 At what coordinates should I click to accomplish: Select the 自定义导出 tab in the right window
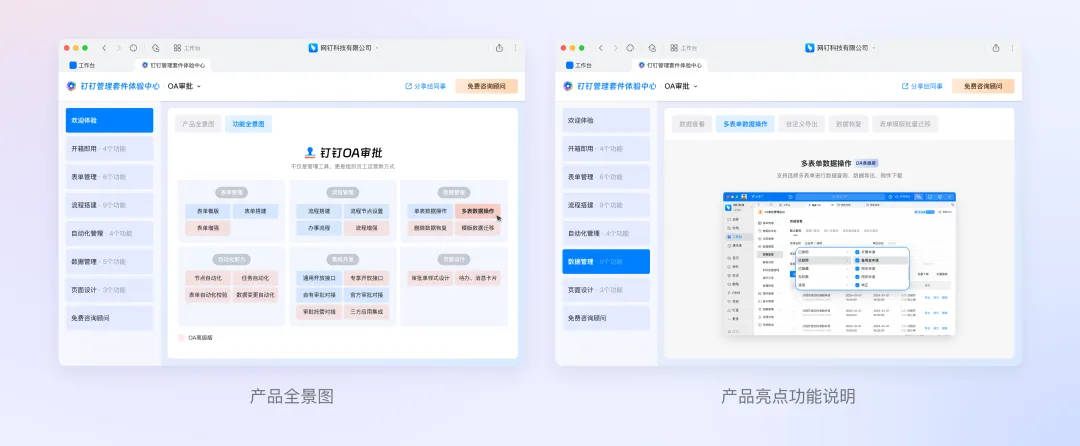point(802,124)
